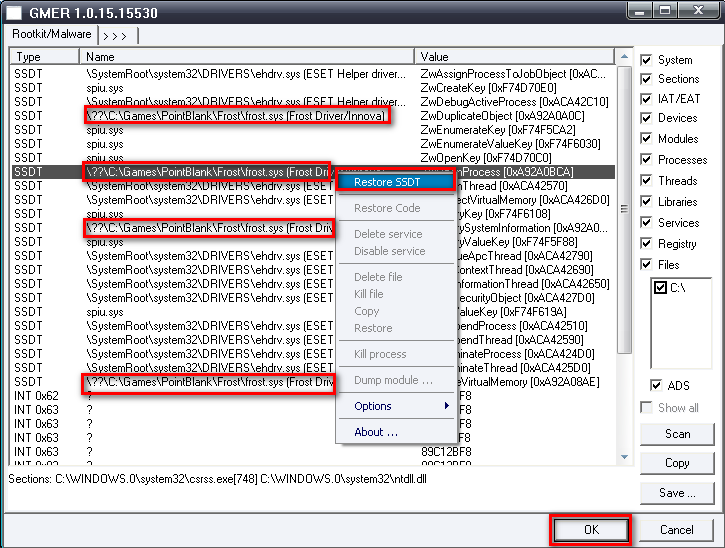Uncheck the IAT/EAT option
Viewport: 725px width, 548px height.
646,99
